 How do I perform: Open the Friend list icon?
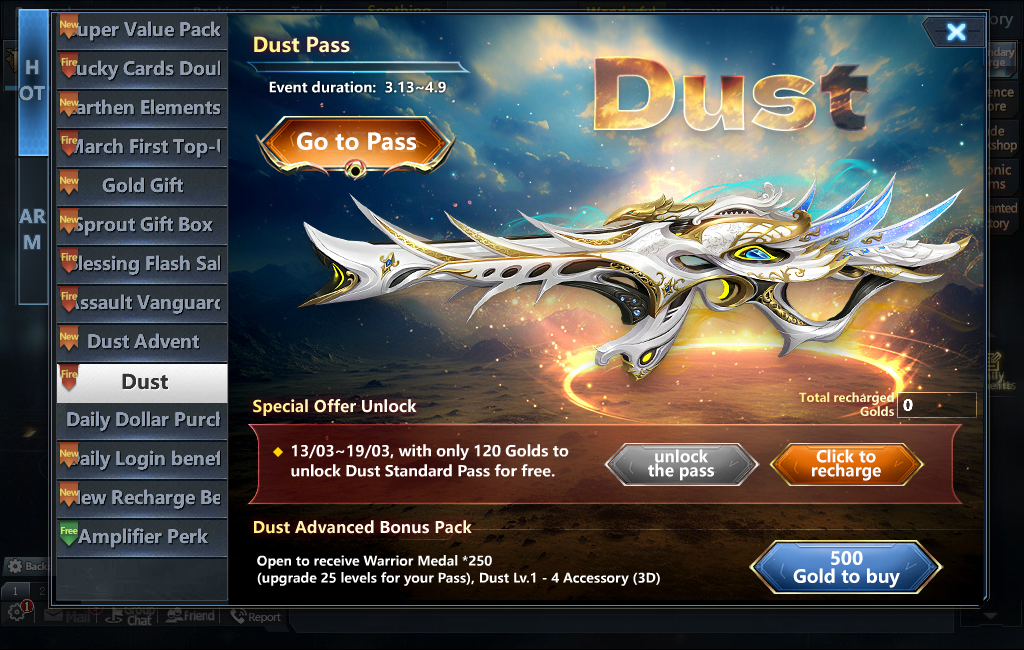pyautogui.click(x=174, y=615)
